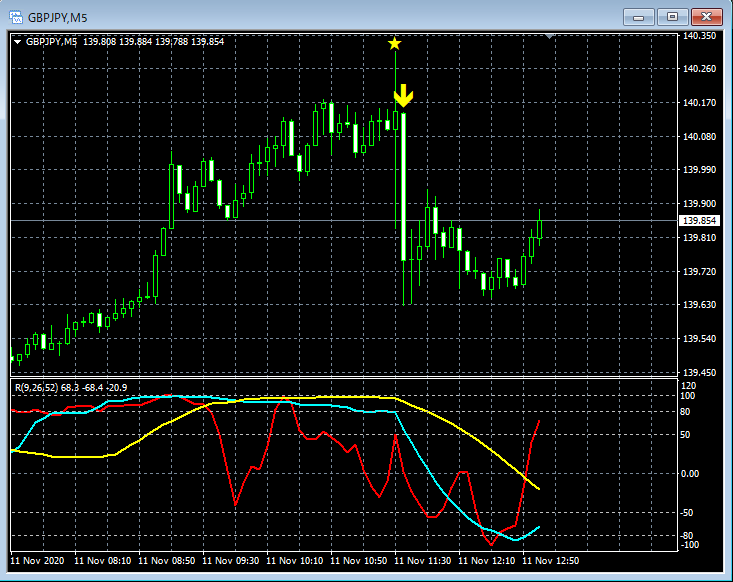The width and height of the screenshot is (733, 582).
Task: Click the 140.170 price scale value
Action: pyautogui.click(x=699, y=102)
